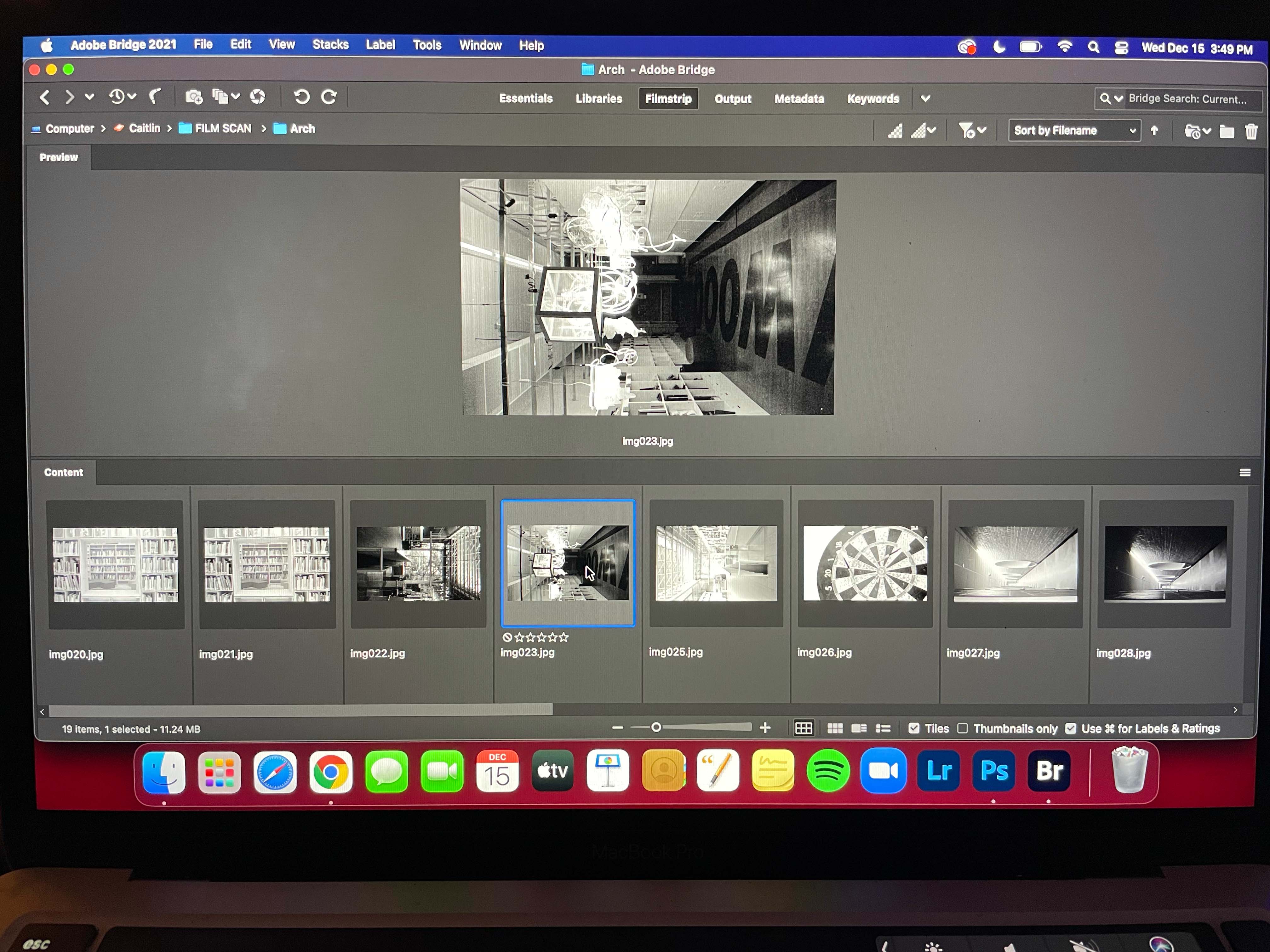Toggle ascending sort order arrow
Screen dimensions: 1270x952
(1154, 131)
